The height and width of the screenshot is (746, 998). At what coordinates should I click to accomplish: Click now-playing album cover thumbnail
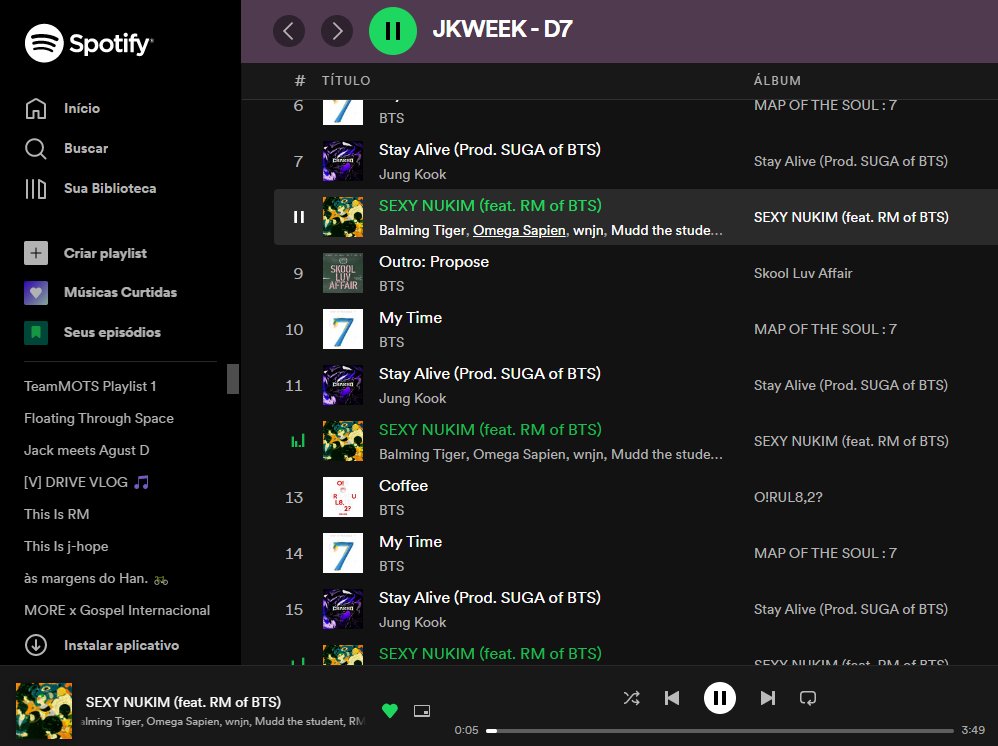[44, 710]
